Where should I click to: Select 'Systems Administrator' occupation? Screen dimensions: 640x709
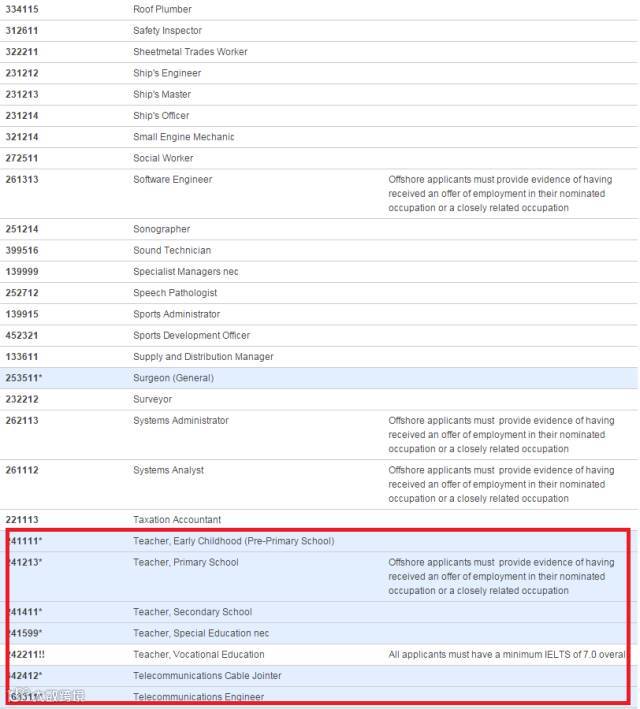pos(180,420)
